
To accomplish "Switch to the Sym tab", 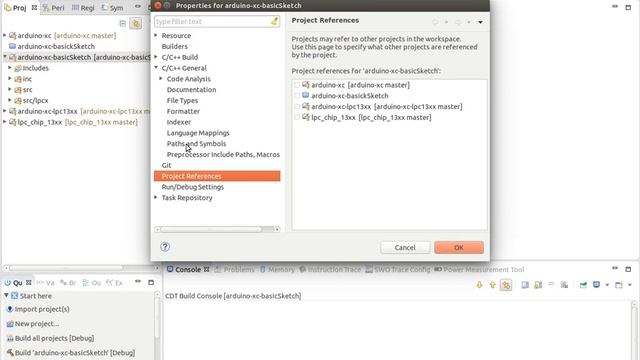I will pos(112,8).
